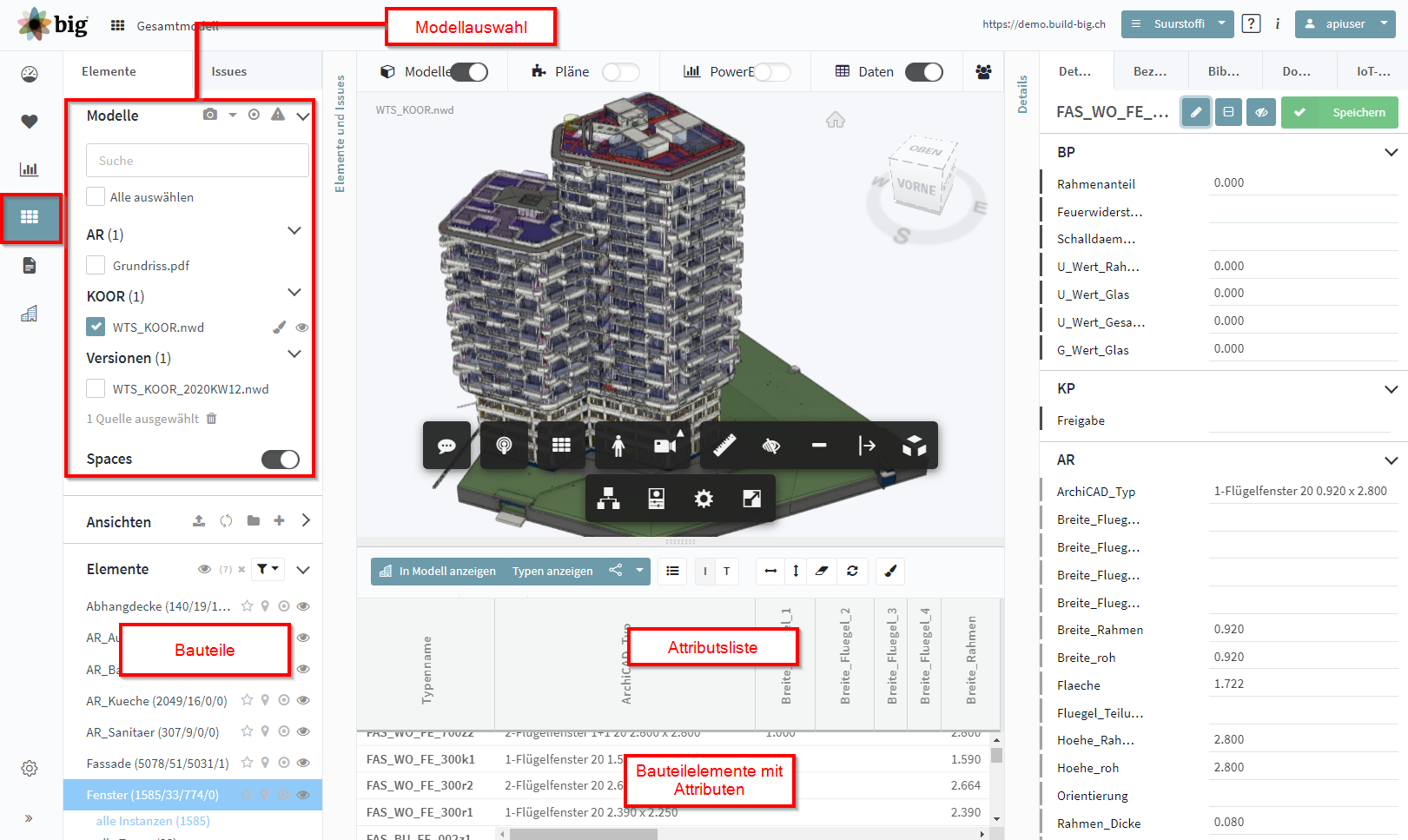This screenshot has height=840, width=1408.
Task: Collapse the BP properties section
Action: 1391,152
